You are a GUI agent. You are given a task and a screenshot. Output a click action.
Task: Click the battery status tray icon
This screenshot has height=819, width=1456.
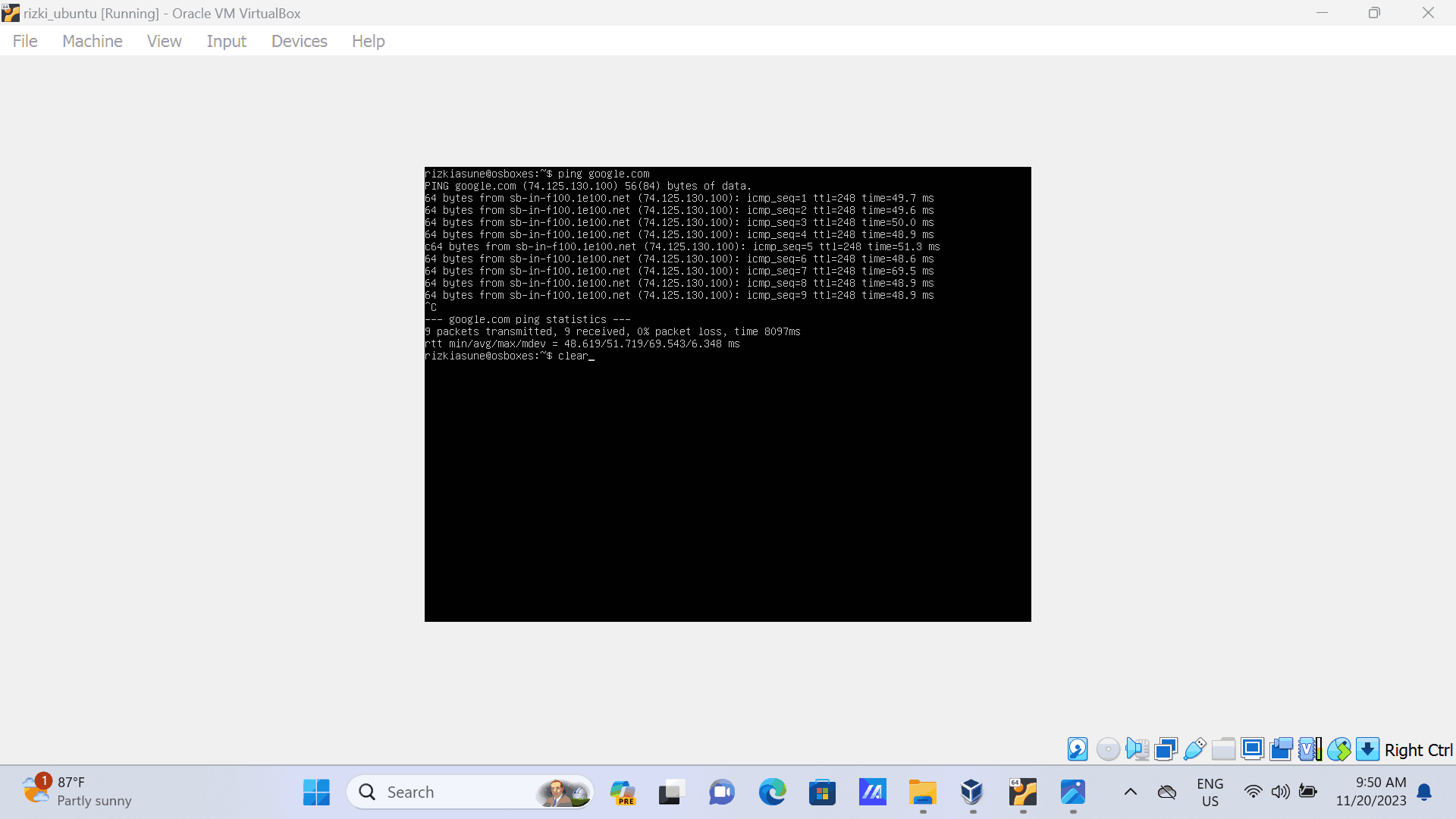(1308, 792)
